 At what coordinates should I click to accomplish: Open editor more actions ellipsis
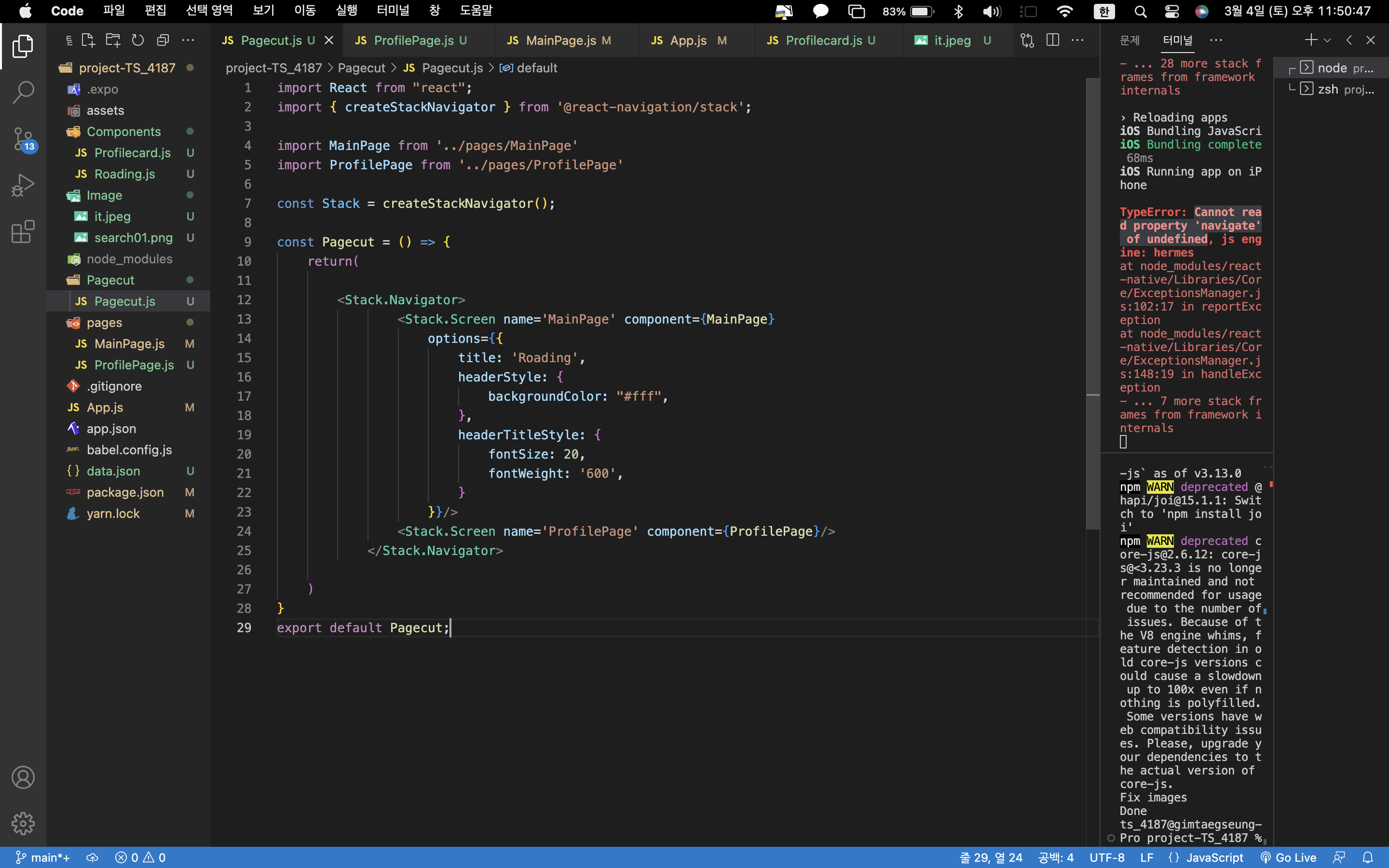click(x=1077, y=40)
